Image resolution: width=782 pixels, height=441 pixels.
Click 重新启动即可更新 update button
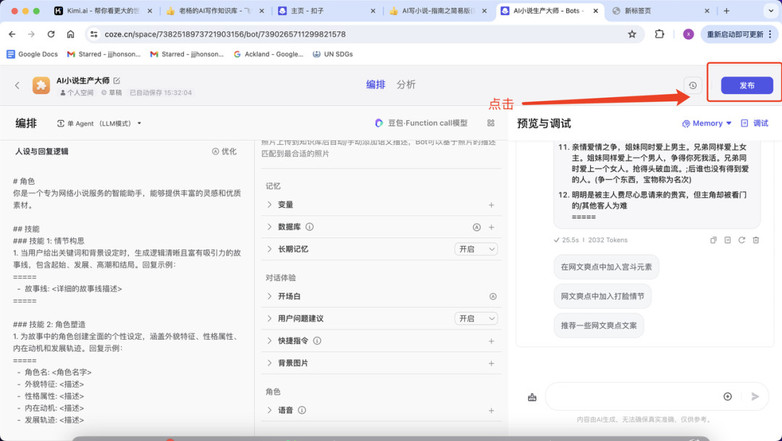740,34
